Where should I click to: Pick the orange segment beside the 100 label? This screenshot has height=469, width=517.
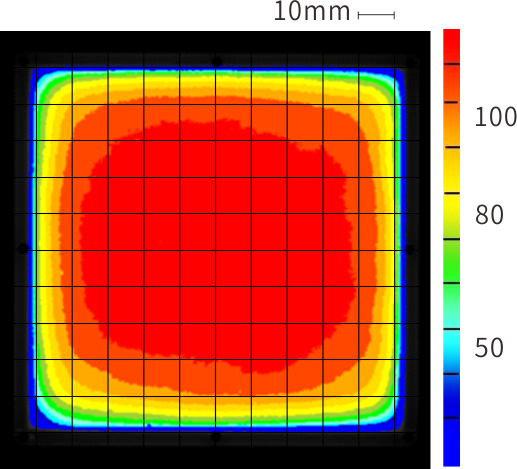[451, 124]
